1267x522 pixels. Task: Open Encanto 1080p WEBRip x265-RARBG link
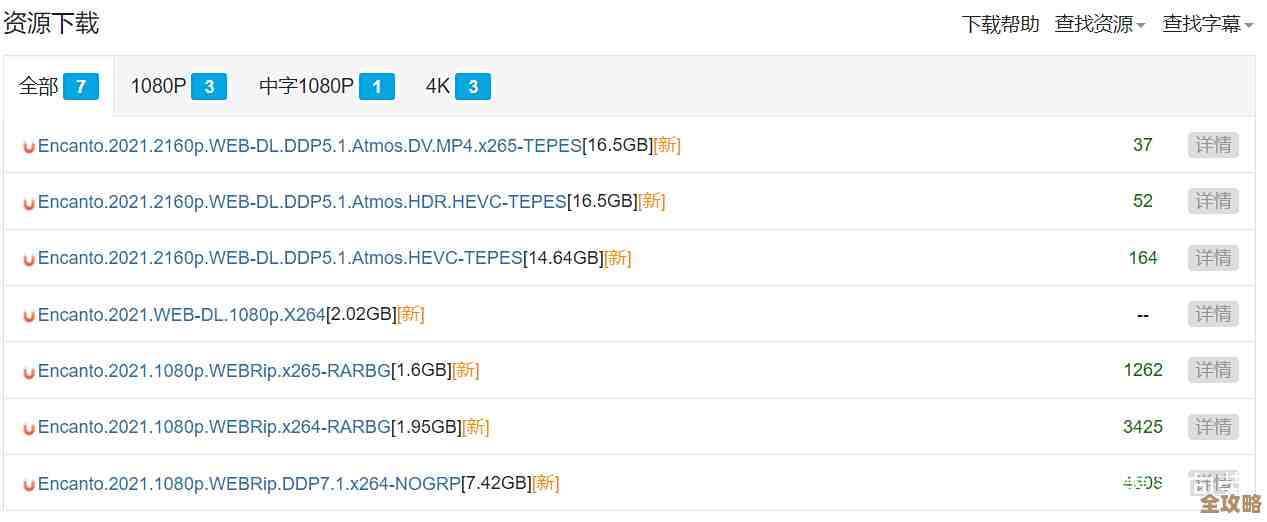click(x=214, y=371)
